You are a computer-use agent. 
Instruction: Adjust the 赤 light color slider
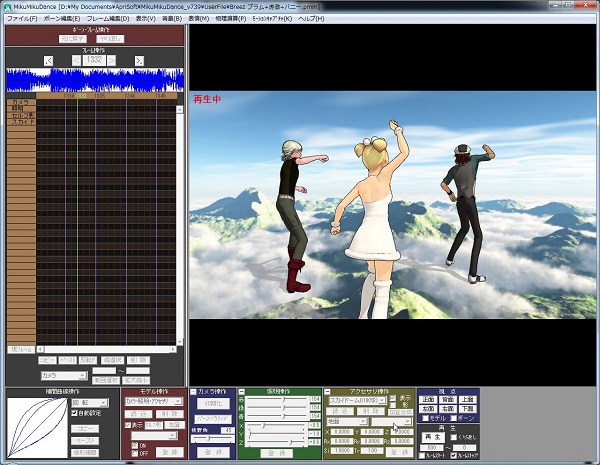pyautogui.click(x=277, y=399)
